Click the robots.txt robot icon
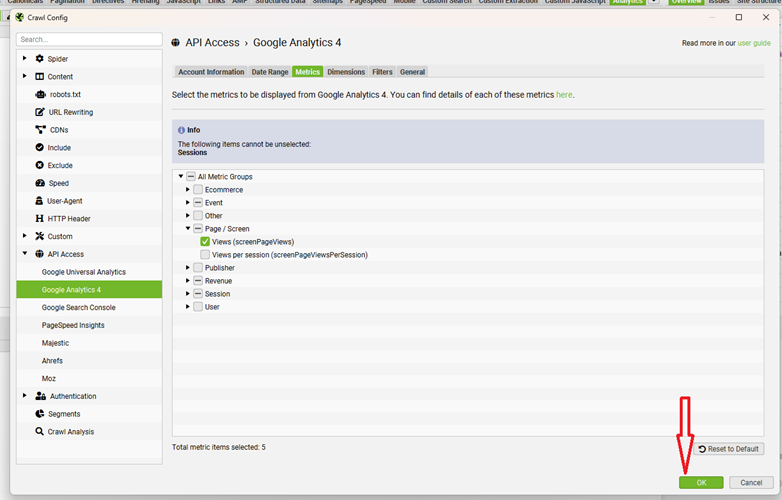The image size is (782, 500). click(40, 94)
